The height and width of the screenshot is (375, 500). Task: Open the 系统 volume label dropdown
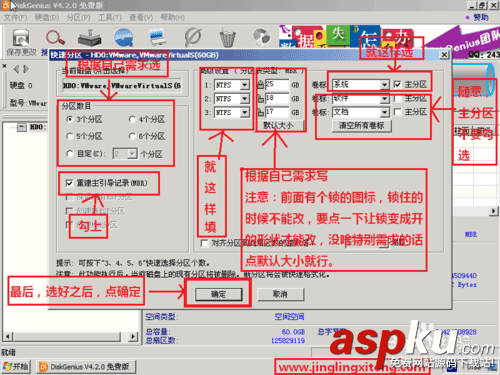[384, 85]
